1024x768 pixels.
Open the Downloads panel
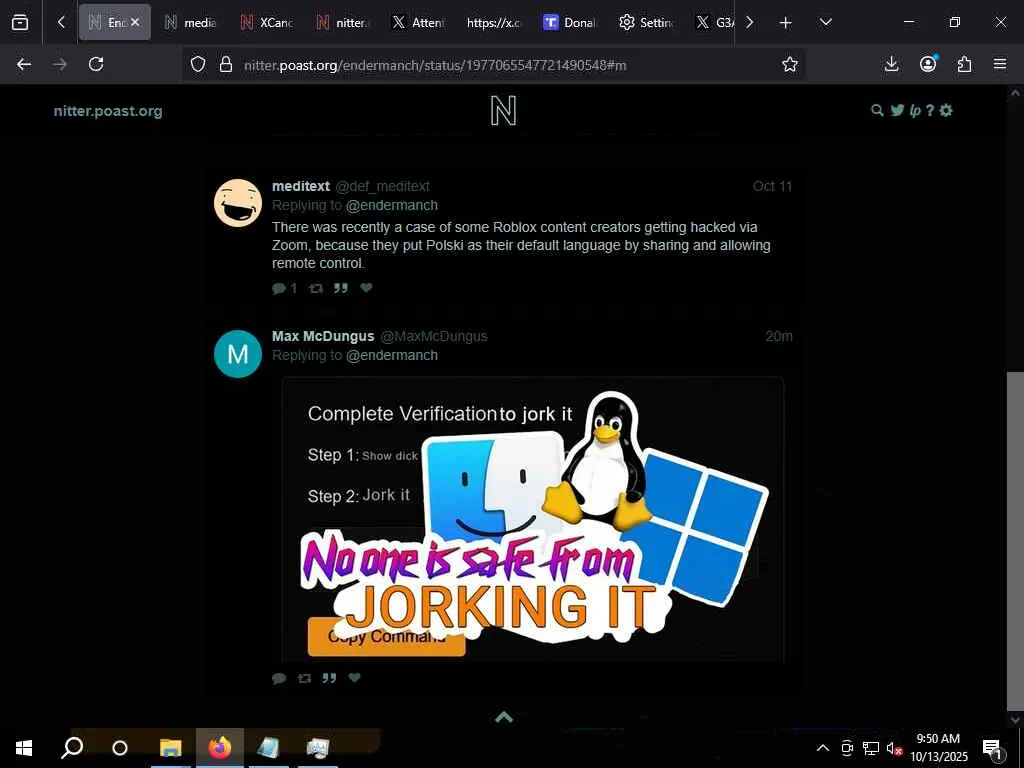point(891,64)
